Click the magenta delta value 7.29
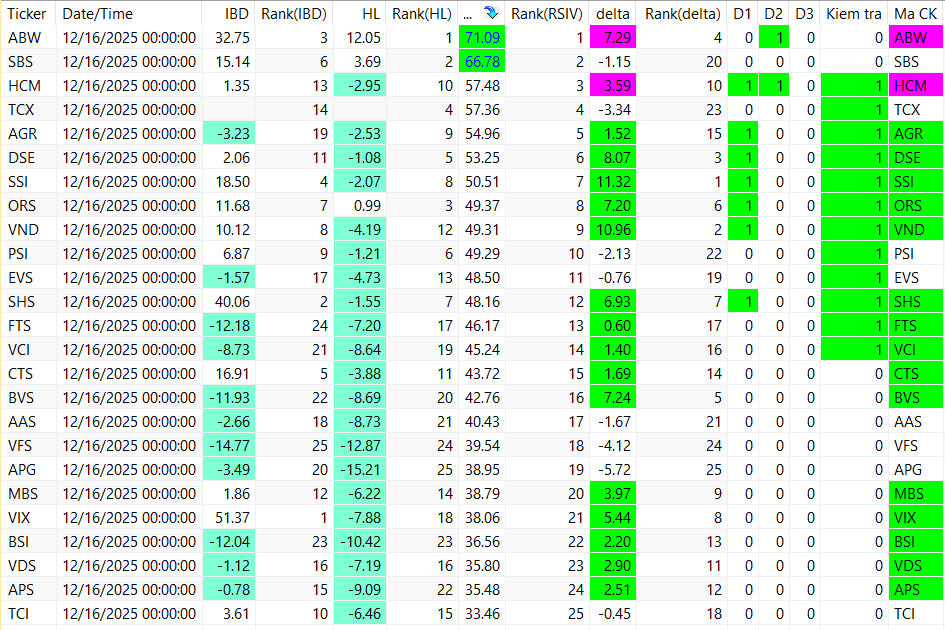Viewport: 945px width, 630px height. [613, 37]
